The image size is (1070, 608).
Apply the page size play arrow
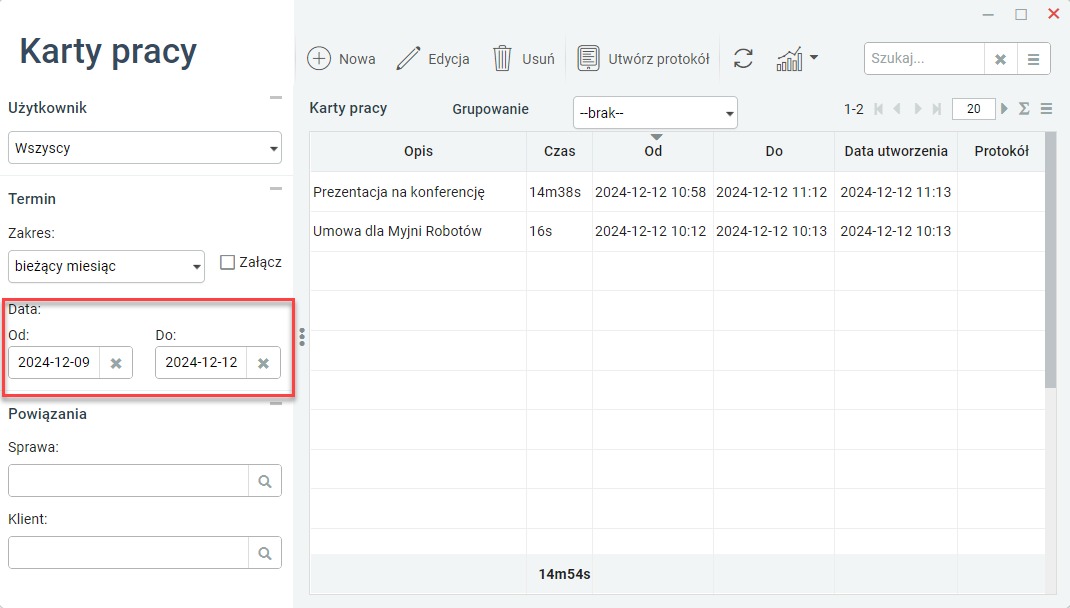(x=1004, y=108)
